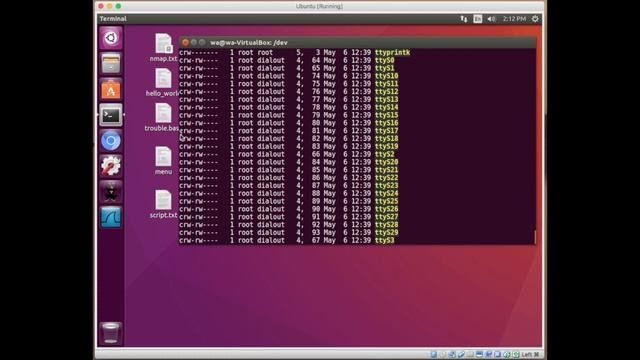This screenshot has height=360, width=640.
Task: Launch Ubuntu Software from the launcher
Action: [111, 89]
